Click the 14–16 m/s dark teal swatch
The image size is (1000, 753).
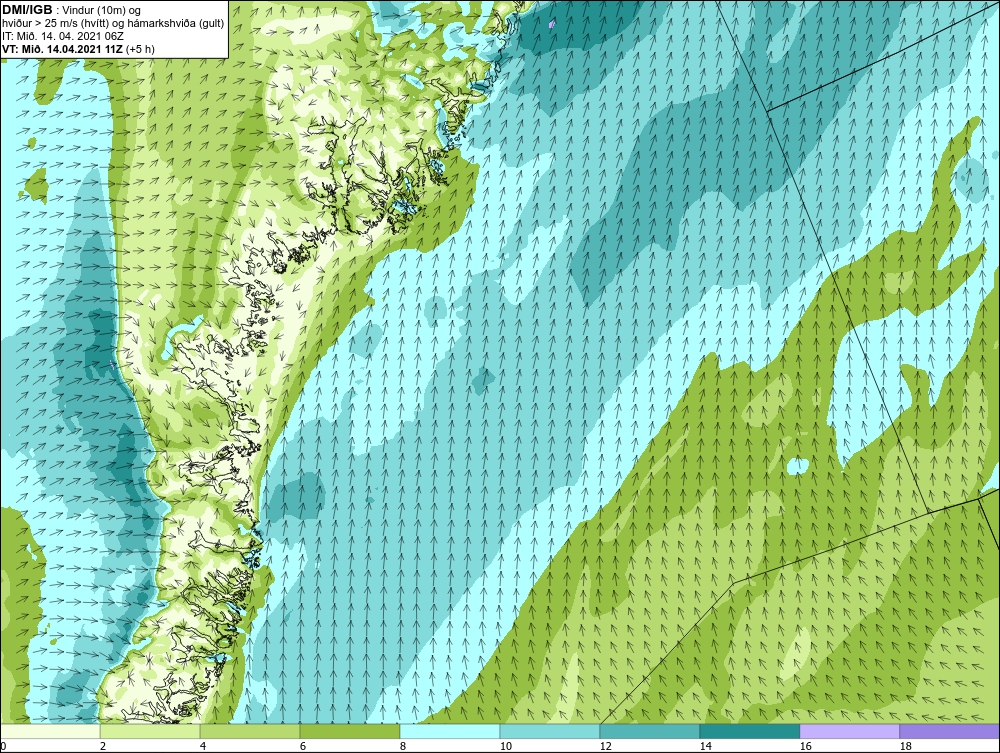[x=749, y=731]
